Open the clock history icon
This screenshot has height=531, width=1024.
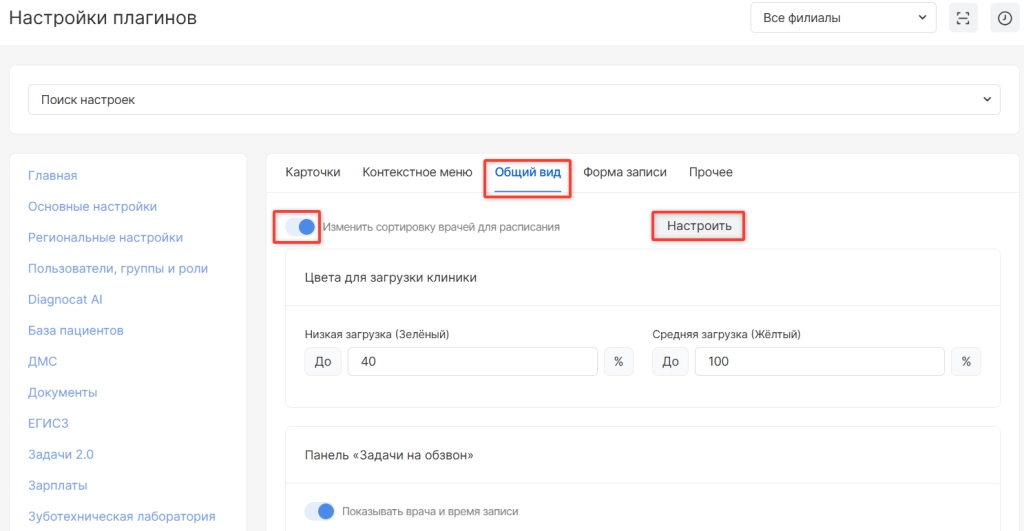click(1004, 18)
